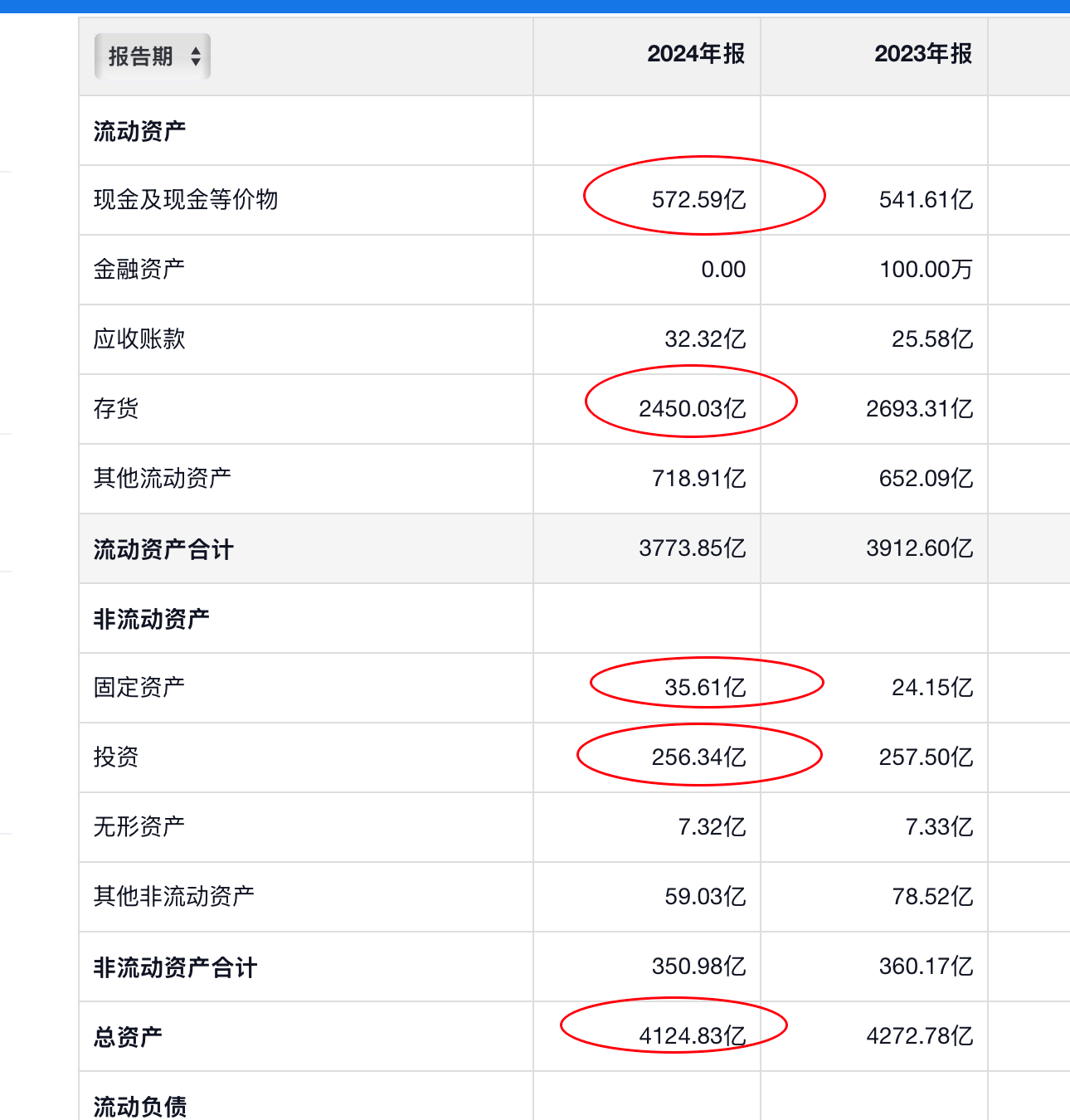Click the 2023年报 column header
Image resolution: width=1070 pixels, height=1120 pixels.
tap(923, 54)
